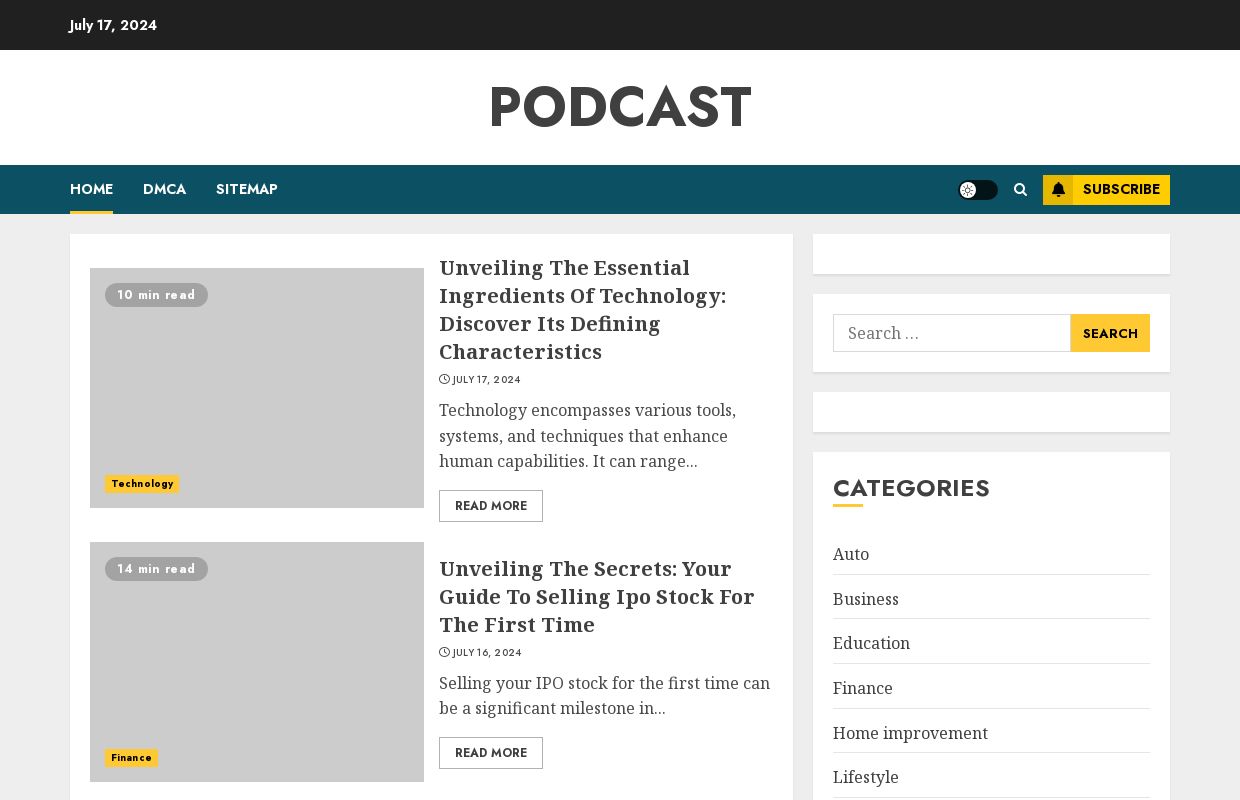
Task: Select the Finance category tag on second article
Action: click(x=131, y=758)
